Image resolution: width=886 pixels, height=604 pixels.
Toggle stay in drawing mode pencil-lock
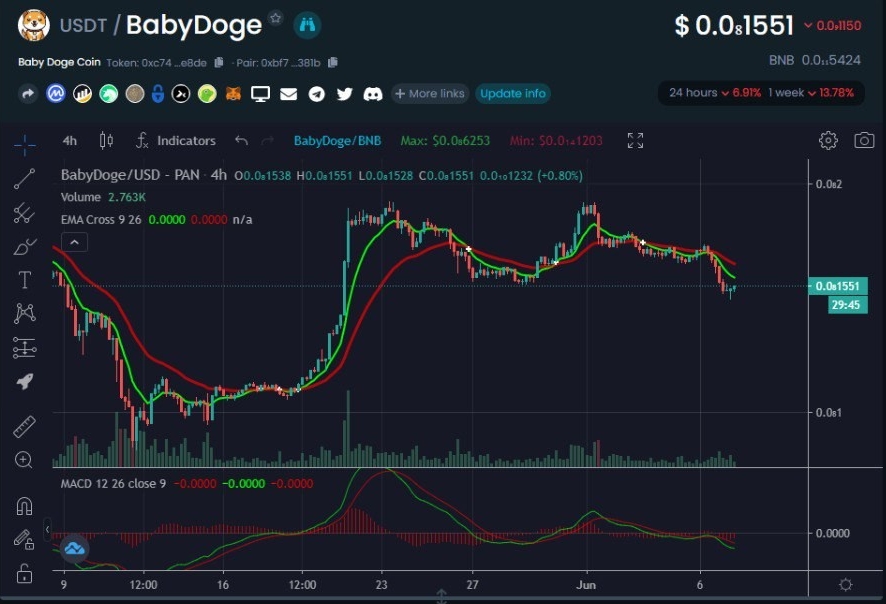pos(24,540)
